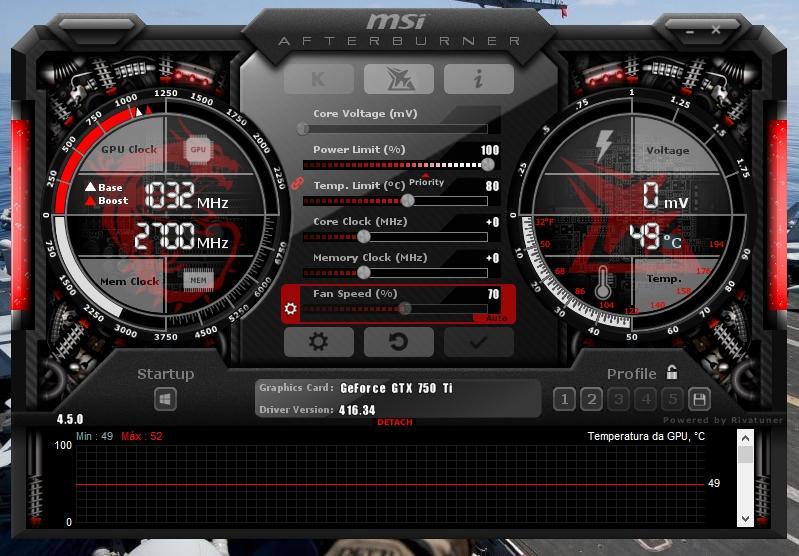Click the Core Clock slider handle

click(x=363, y=236)
